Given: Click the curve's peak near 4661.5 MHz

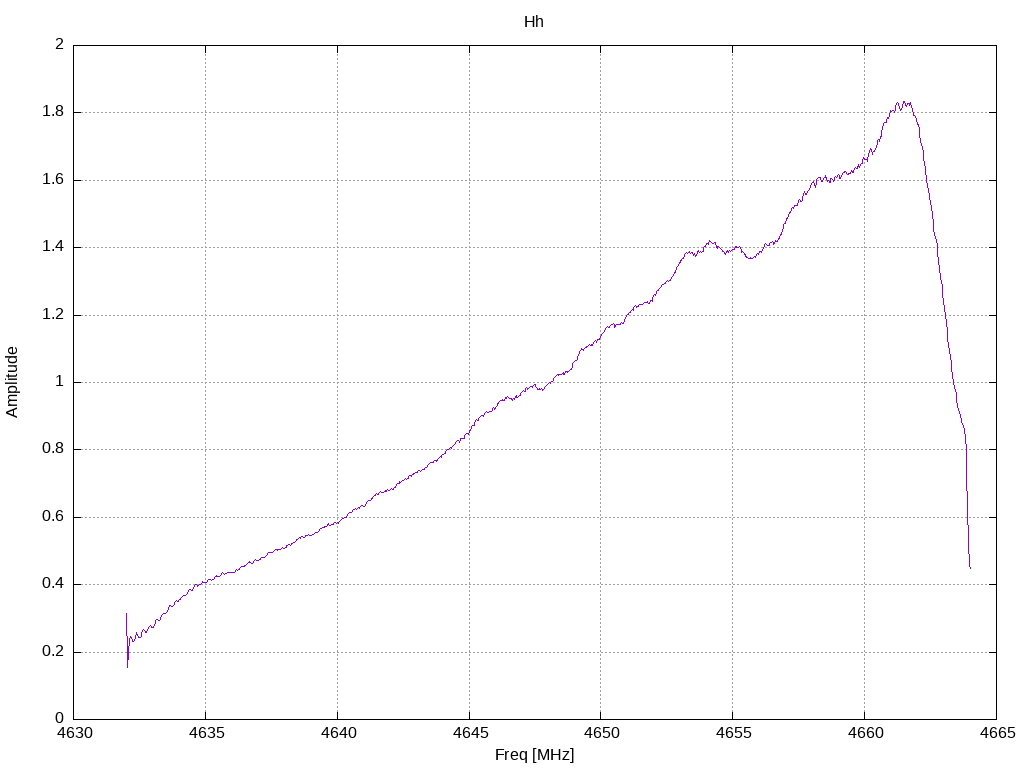Looking at the screenshot, I should click(904, 103).
